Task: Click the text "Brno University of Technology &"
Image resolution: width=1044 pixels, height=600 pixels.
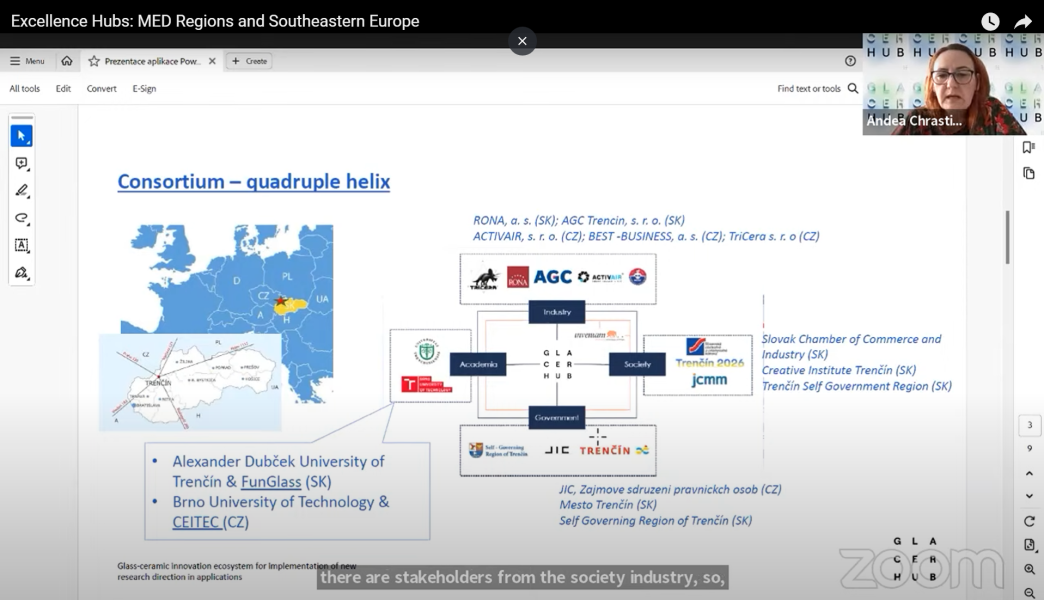Action: point(281,502)
